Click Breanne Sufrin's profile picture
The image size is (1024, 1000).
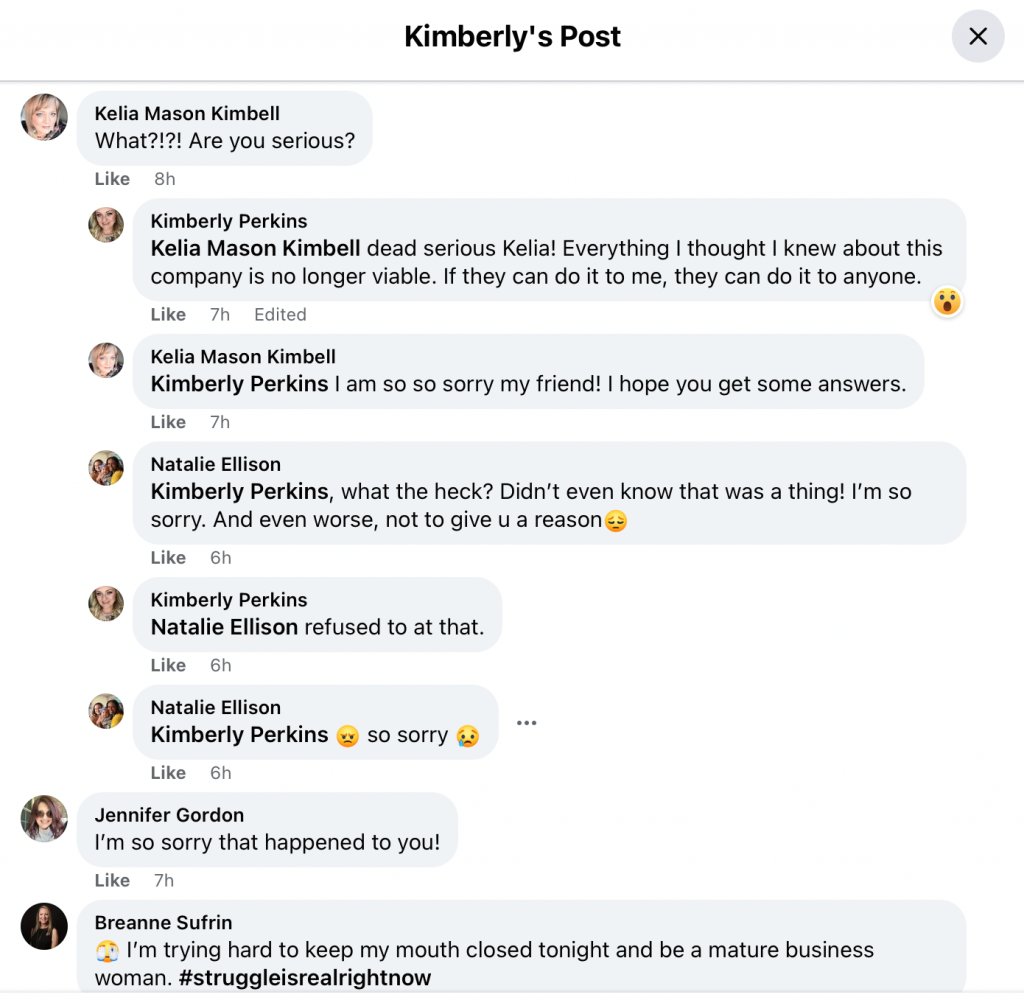pyautogui.click(x=43, y=926)
